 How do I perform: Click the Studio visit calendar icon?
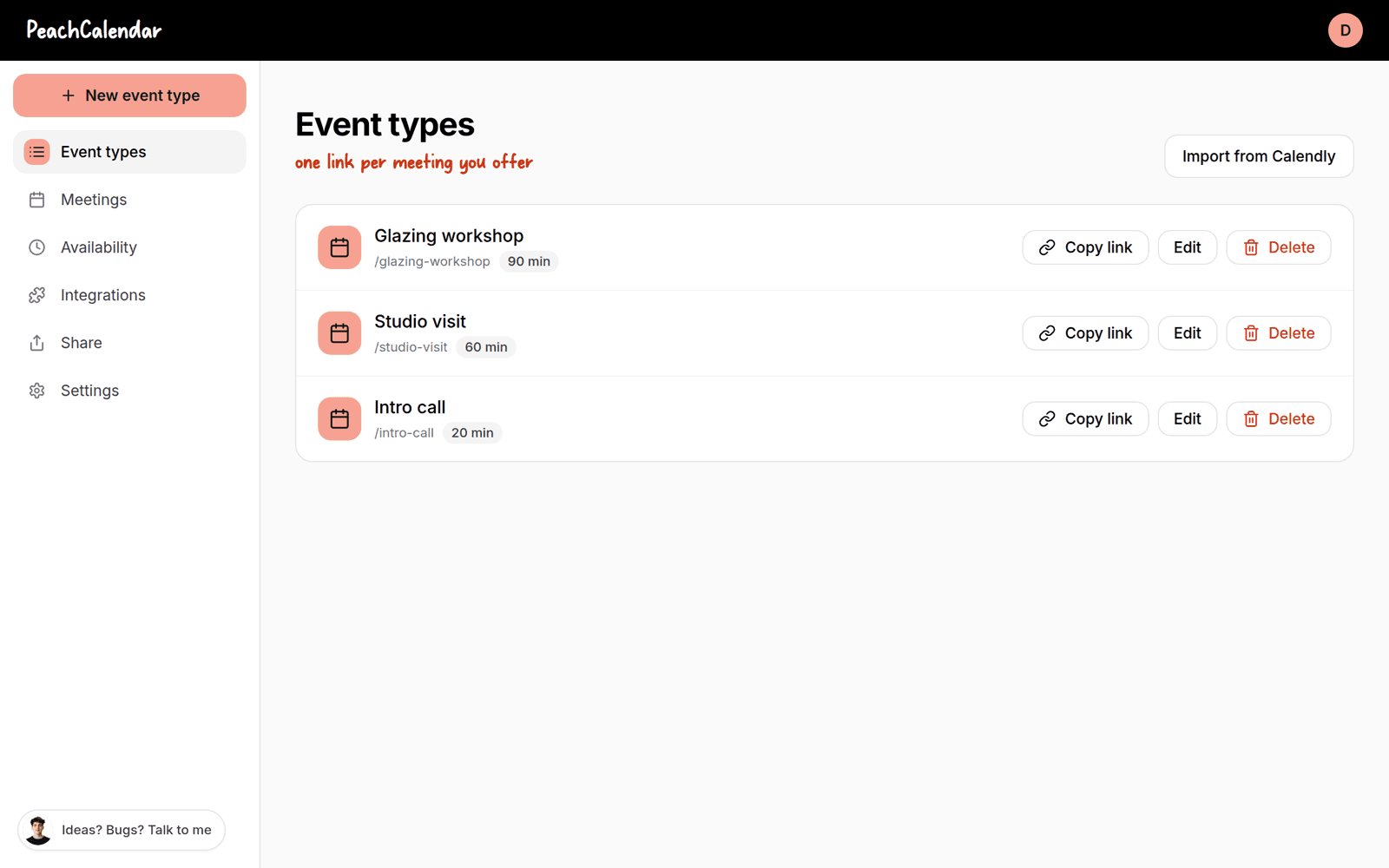pyautogui.click(x=339, y=333)
